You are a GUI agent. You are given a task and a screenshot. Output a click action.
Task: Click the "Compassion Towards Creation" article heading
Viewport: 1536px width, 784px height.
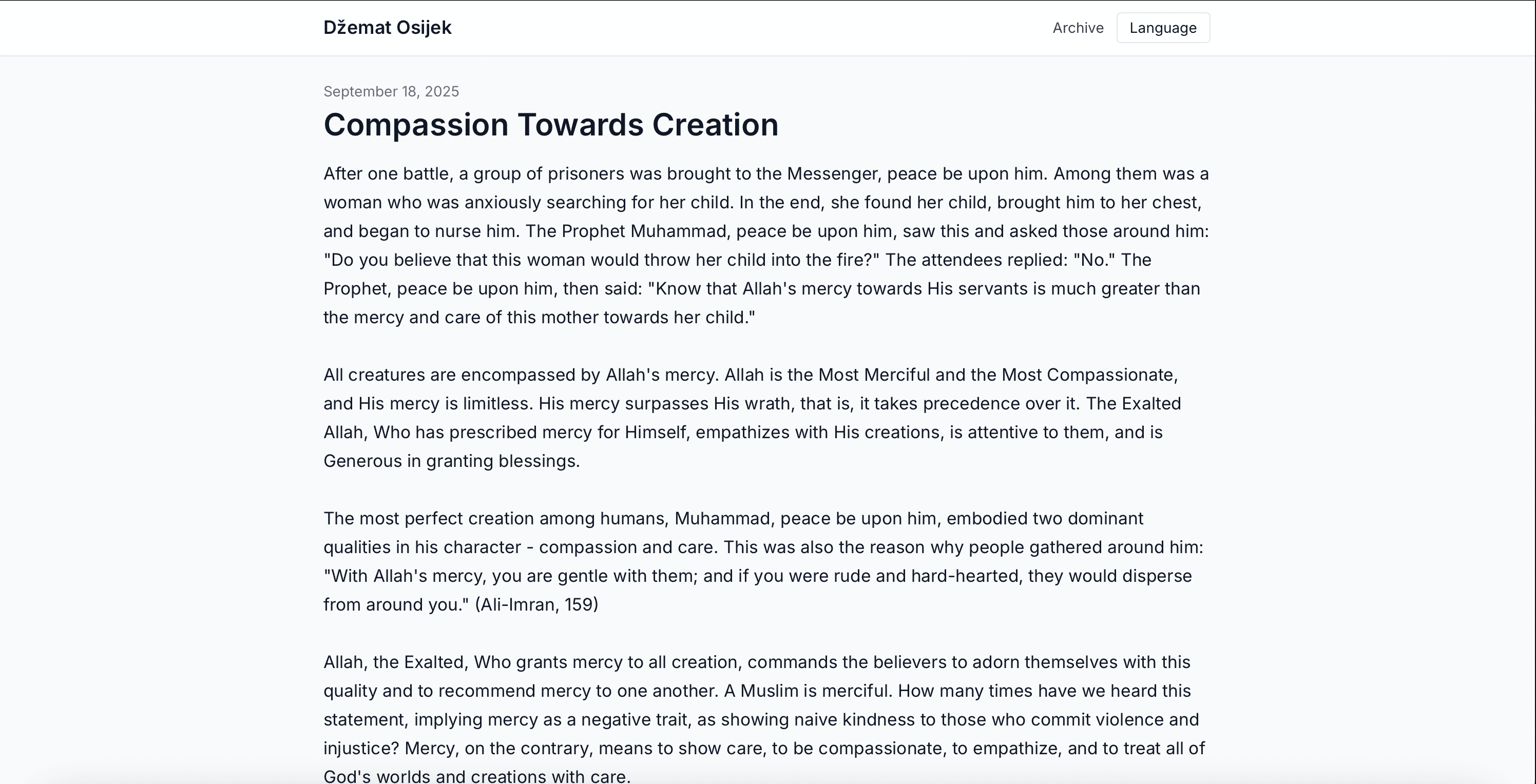(551, 125)
